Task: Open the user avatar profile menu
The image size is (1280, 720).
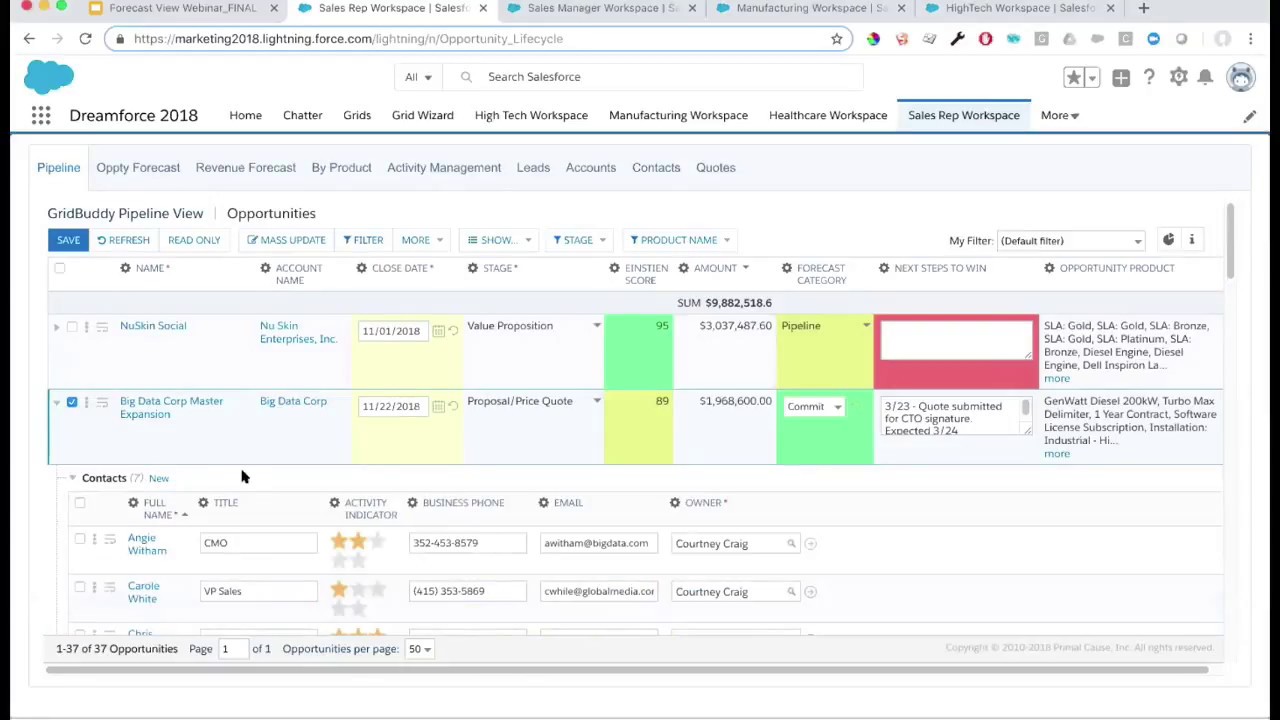Action: [1241, 77]
